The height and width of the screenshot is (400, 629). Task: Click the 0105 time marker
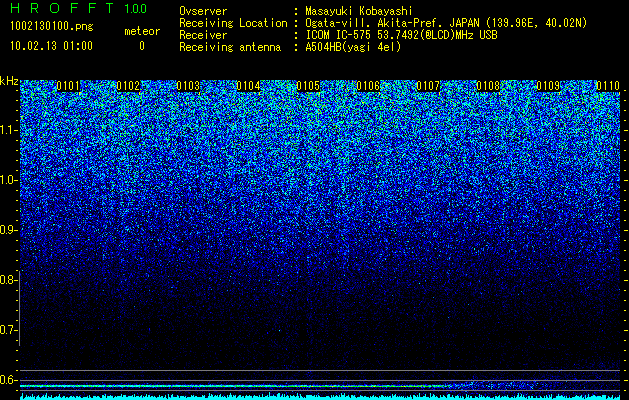click(x=308, y=86)
